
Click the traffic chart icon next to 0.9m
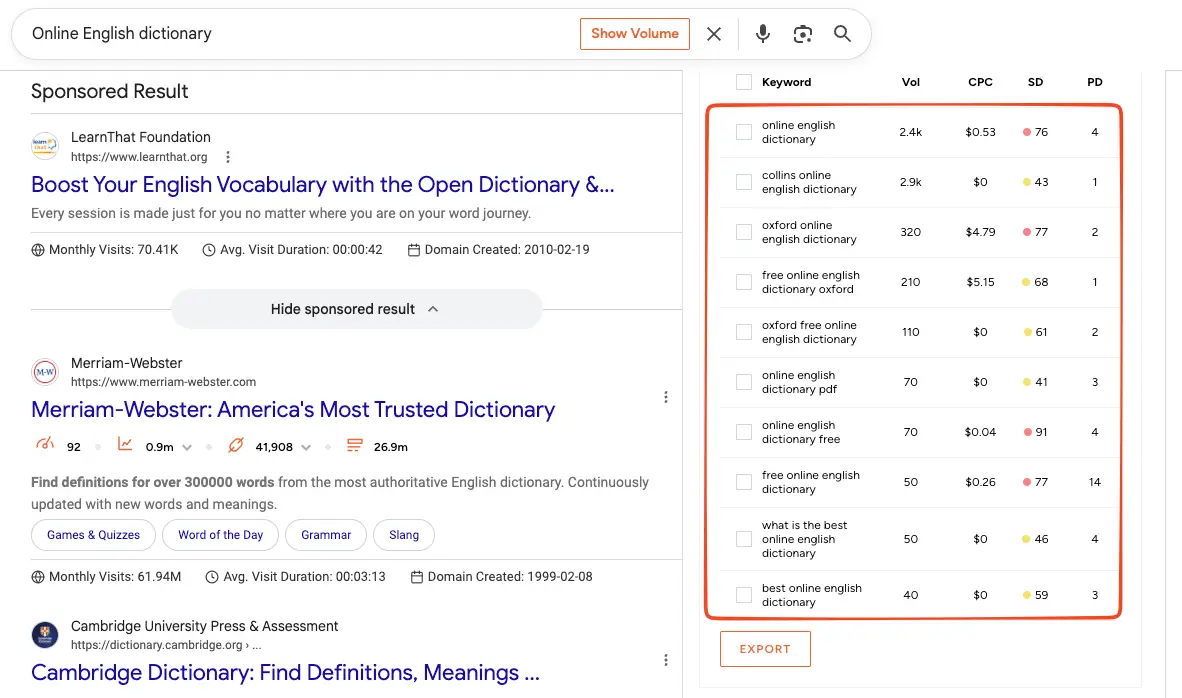click(125, 445)
